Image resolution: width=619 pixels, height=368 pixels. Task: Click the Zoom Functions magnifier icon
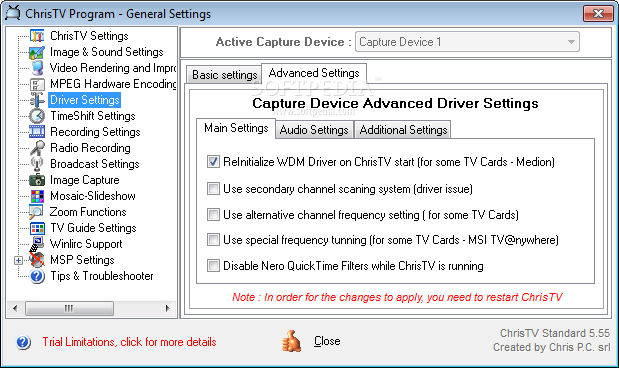(36, 212)
